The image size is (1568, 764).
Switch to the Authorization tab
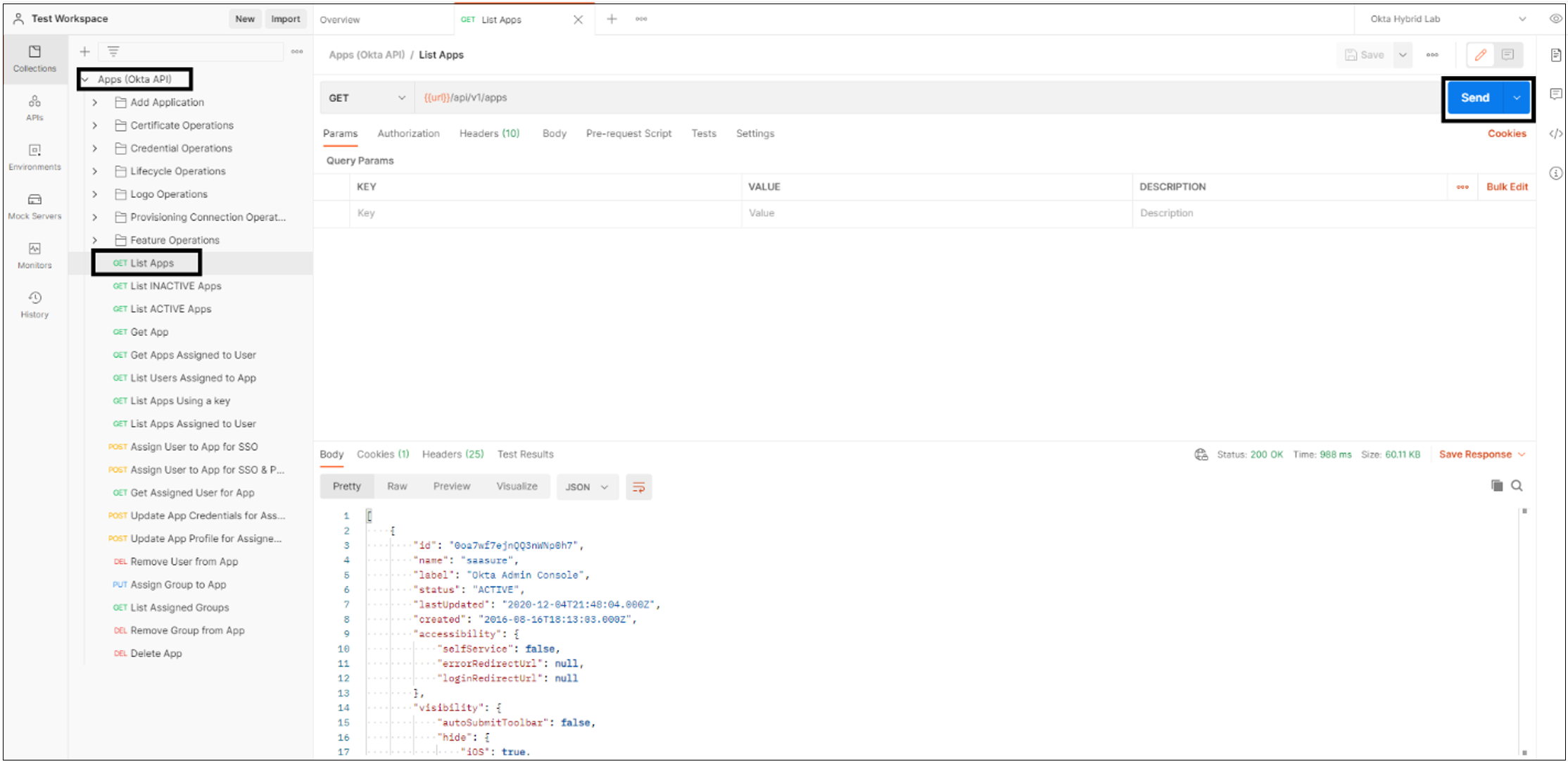coord(408,133)
